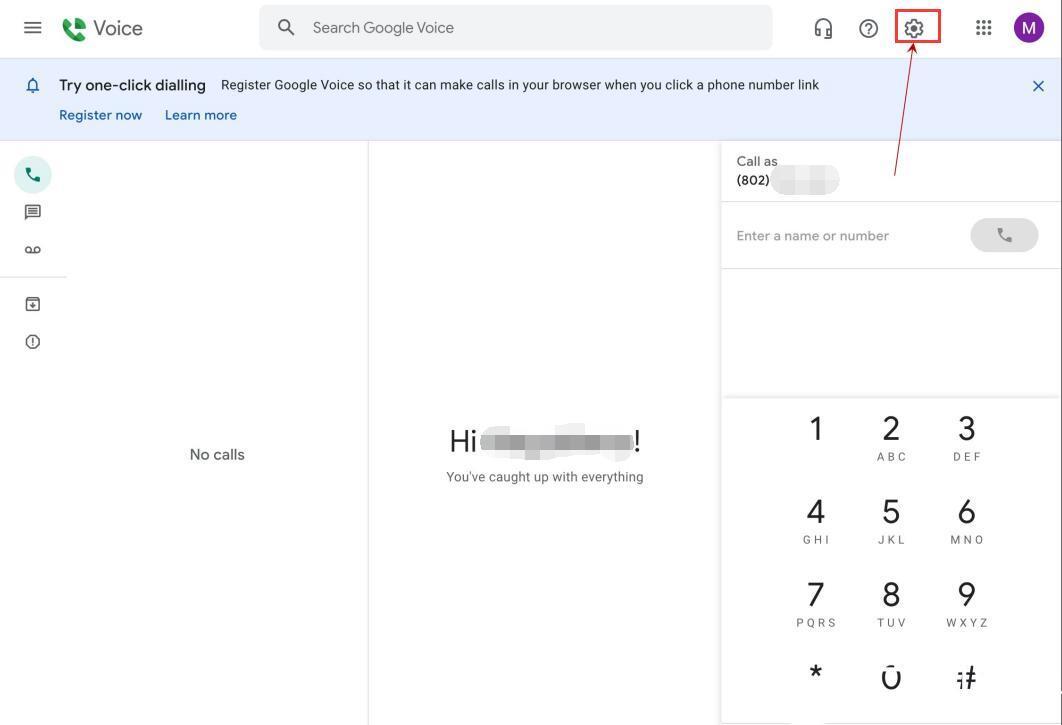Check headset and audio devices

click(822, 27)
